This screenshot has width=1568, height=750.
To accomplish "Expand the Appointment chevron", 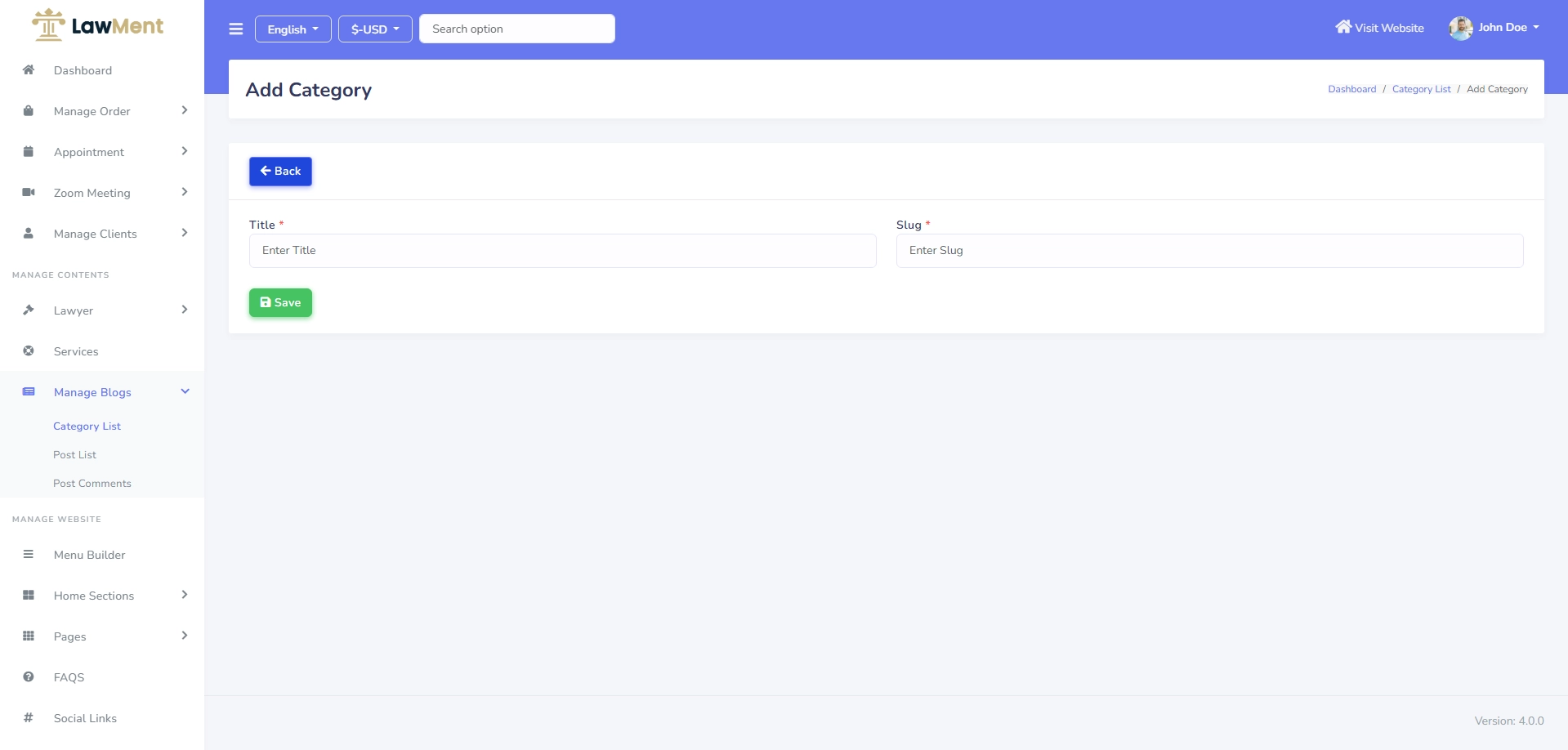I will (x=185, y=151).
